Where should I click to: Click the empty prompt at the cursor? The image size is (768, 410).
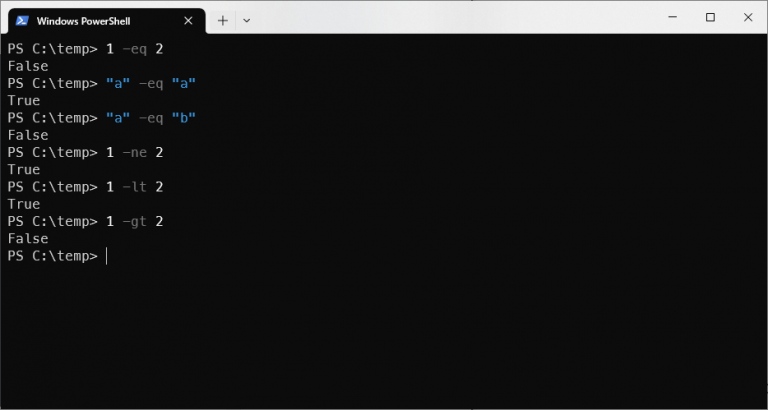pos(107,256)
